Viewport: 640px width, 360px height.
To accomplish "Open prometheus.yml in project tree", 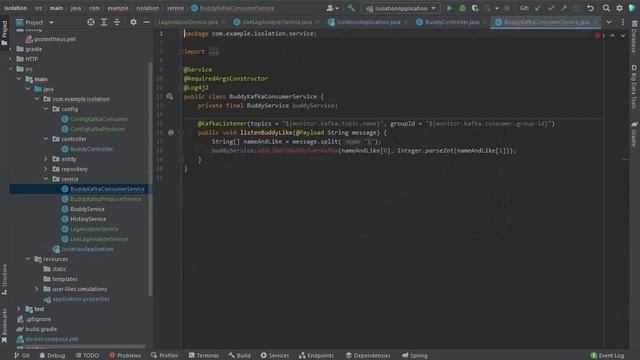I will tap(55, 39).
